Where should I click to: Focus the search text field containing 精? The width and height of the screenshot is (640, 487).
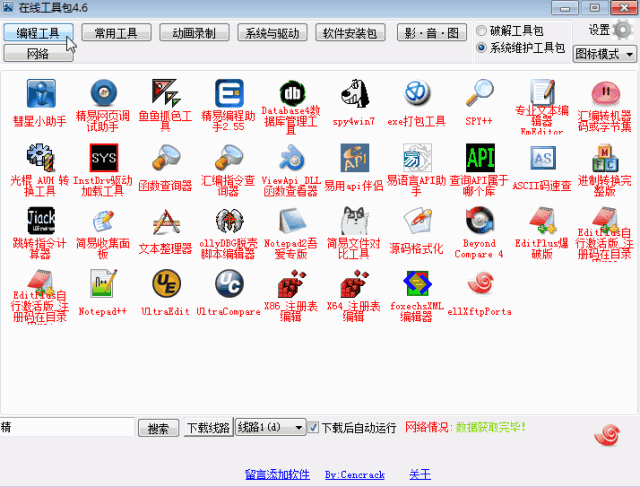pos(67,427)
